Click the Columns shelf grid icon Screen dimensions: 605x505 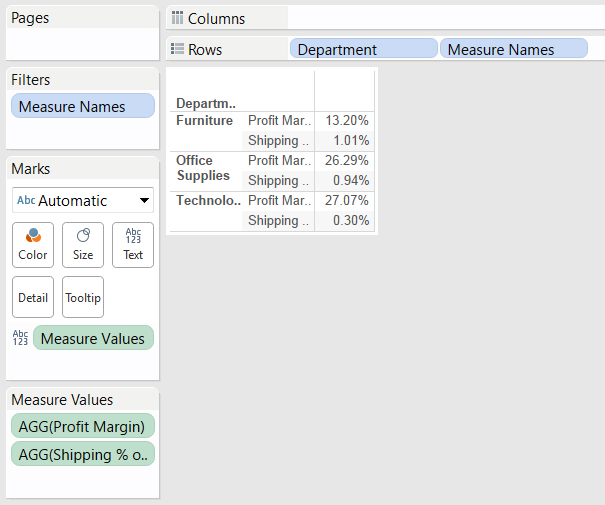(177, 18)
